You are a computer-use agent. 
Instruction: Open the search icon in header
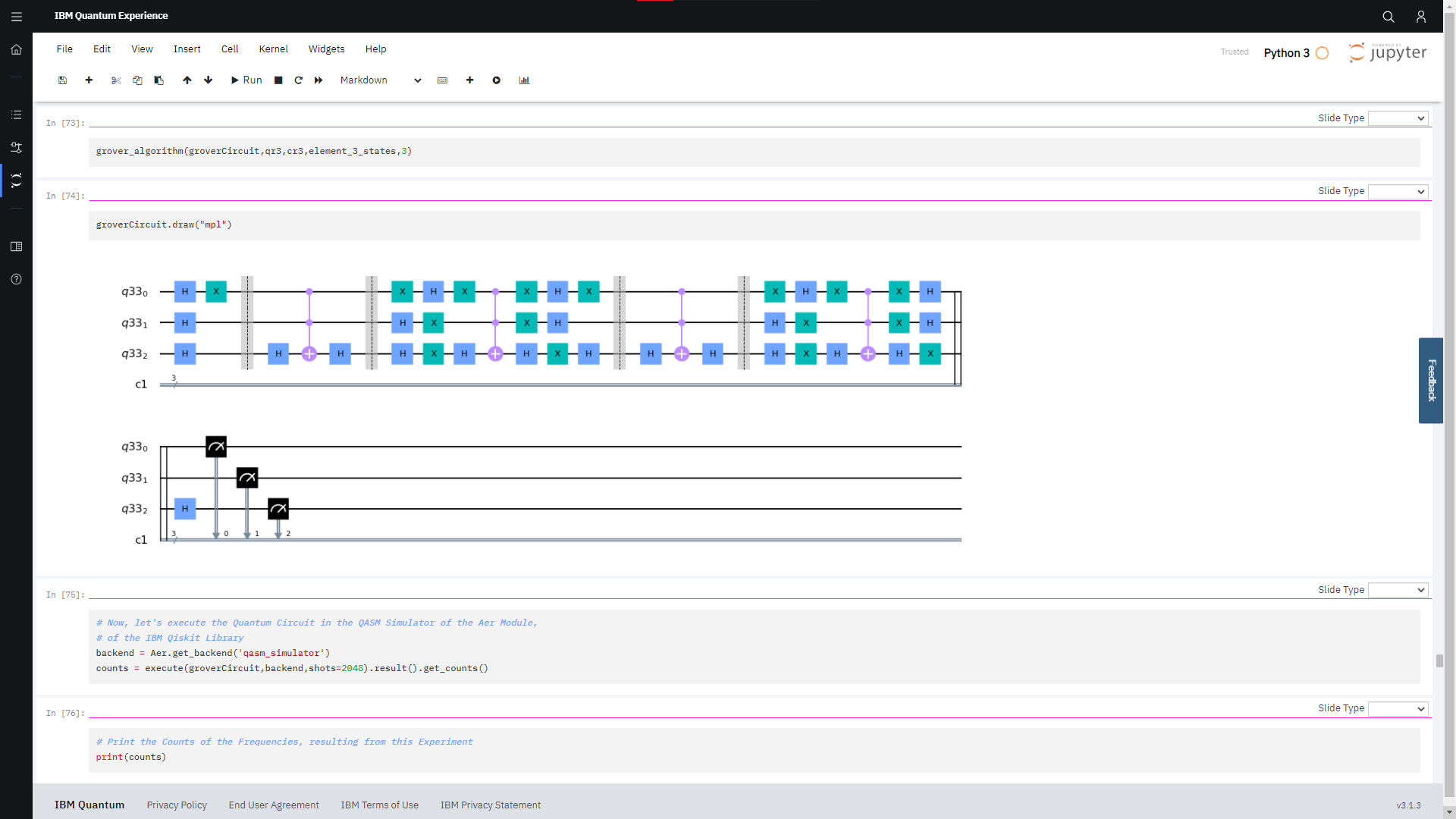[x=1389, y=17]
